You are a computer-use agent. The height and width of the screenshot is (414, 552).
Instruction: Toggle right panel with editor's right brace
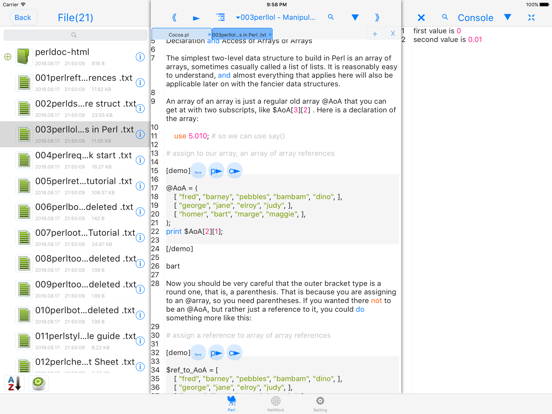point(377,18)
